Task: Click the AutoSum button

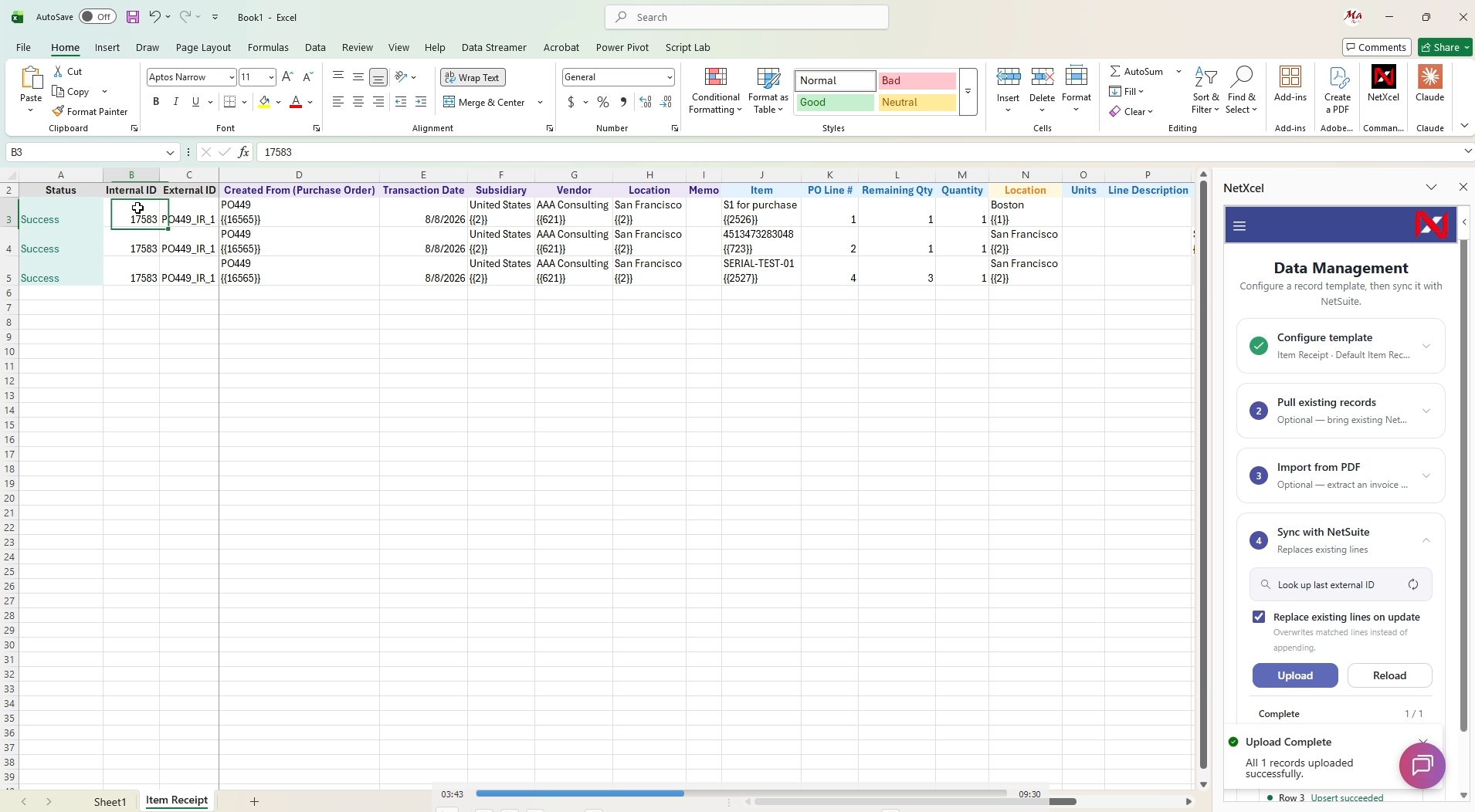Action: pos(1137,71)
